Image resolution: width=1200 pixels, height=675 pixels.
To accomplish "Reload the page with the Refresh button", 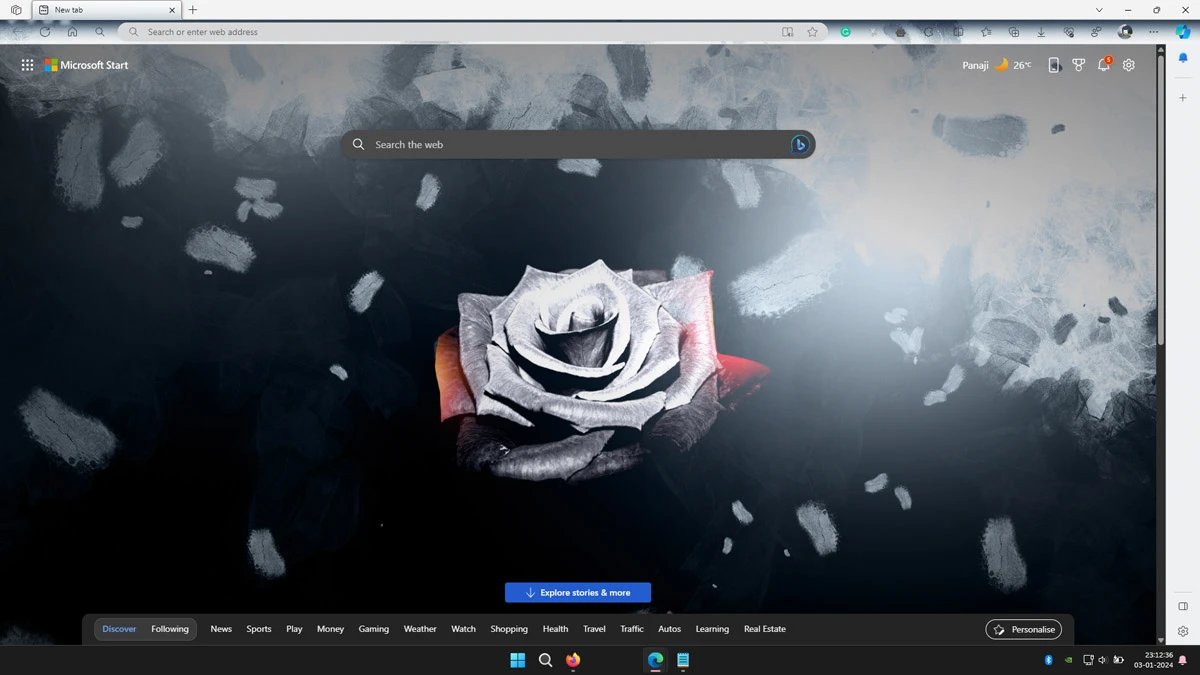I will (45, 32).
